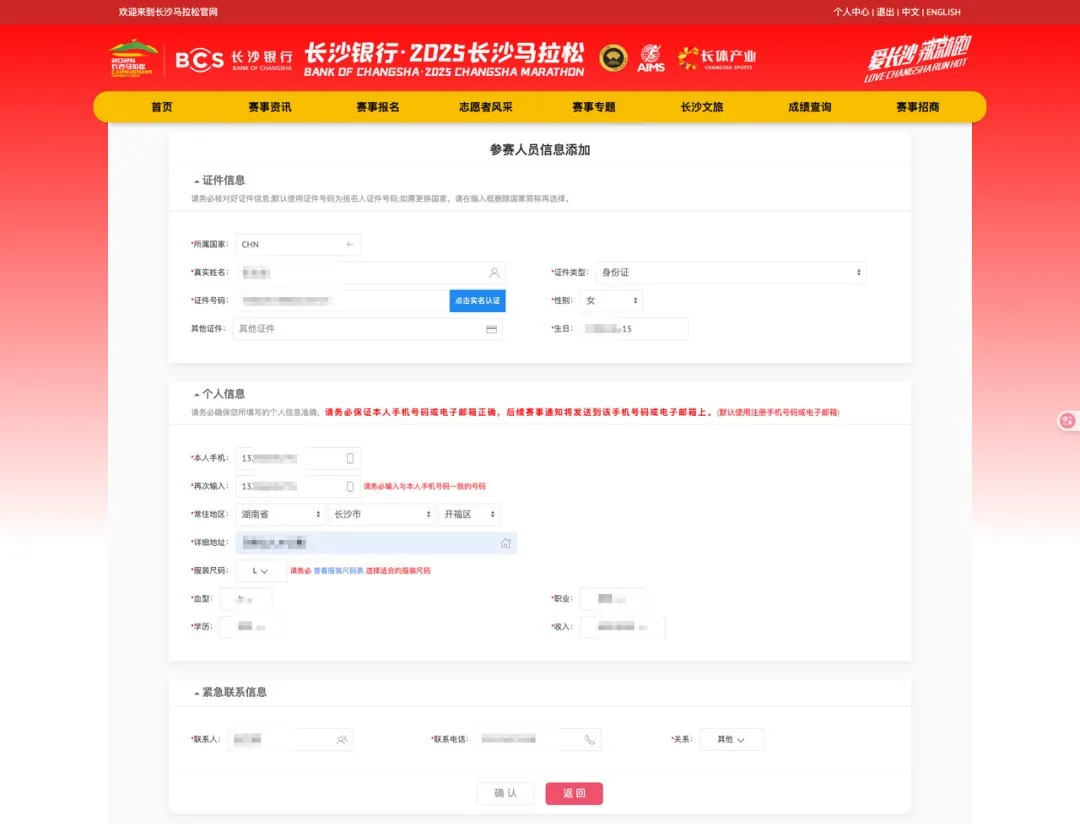Open the 收入 income dropdown
The width and height of the screenshot is (1080, 824).
pyautogui.click(x=623, y=627)
